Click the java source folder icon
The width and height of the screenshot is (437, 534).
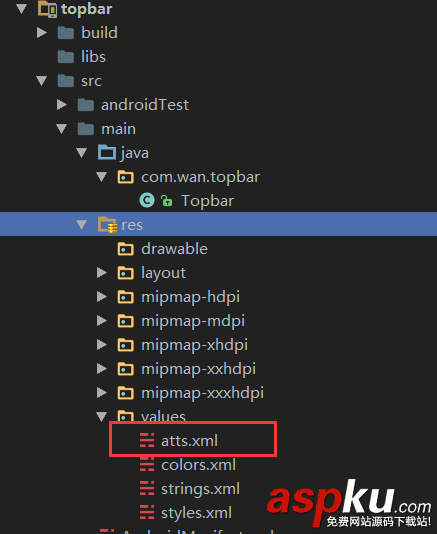[107, 153]
